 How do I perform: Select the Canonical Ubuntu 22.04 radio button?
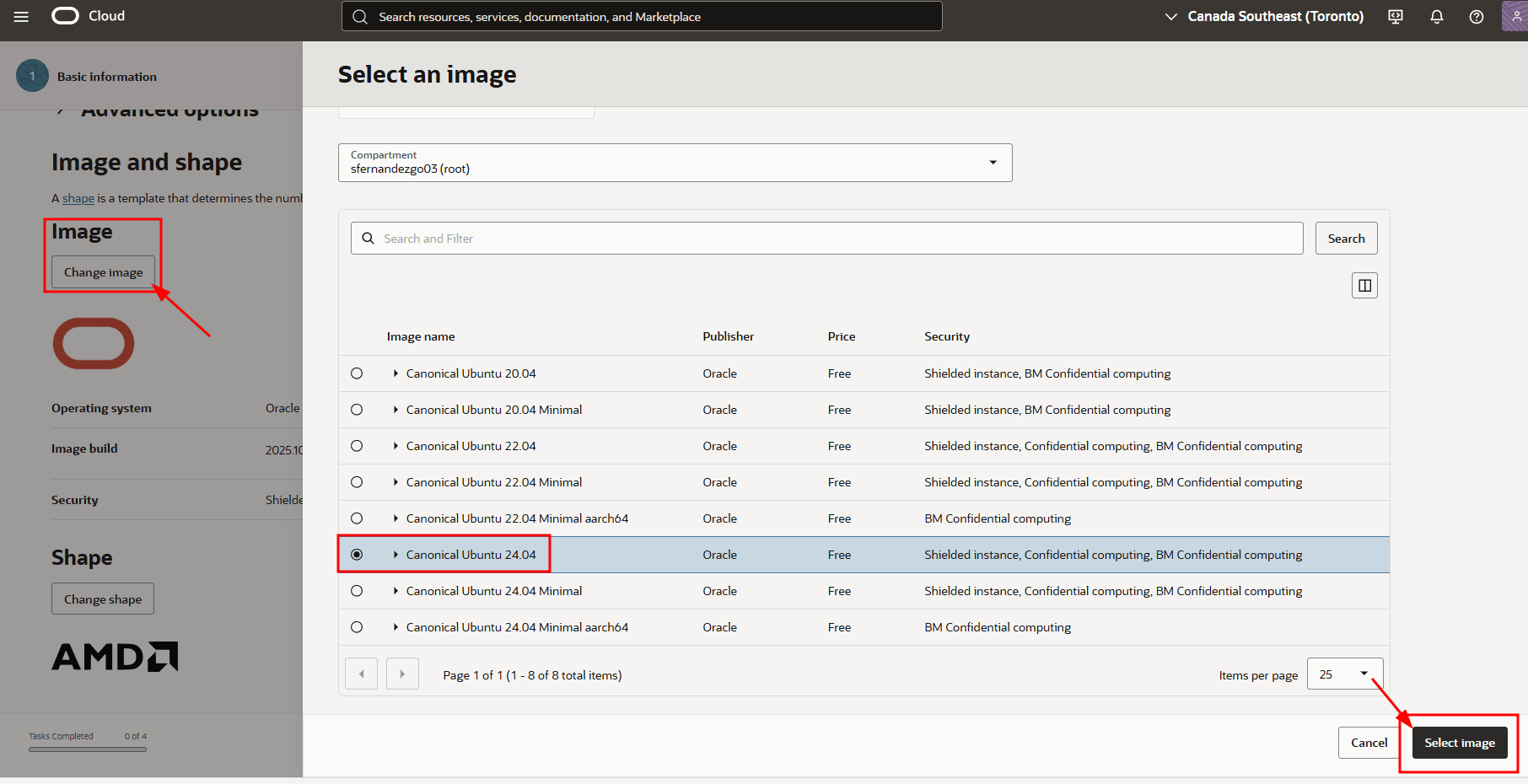(x=357, y=445)
